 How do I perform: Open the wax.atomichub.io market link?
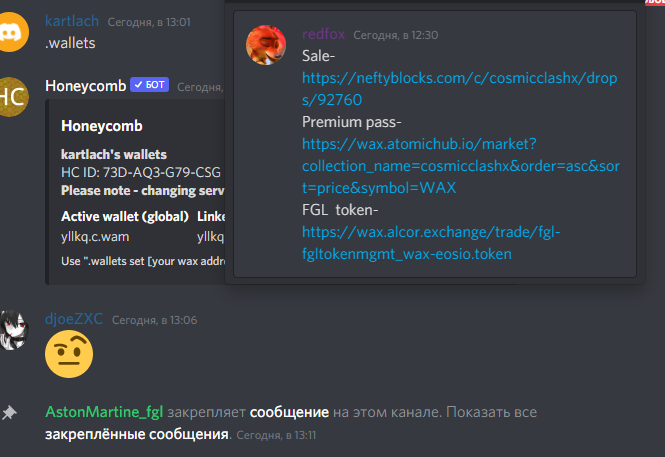[x=461, y=166]
